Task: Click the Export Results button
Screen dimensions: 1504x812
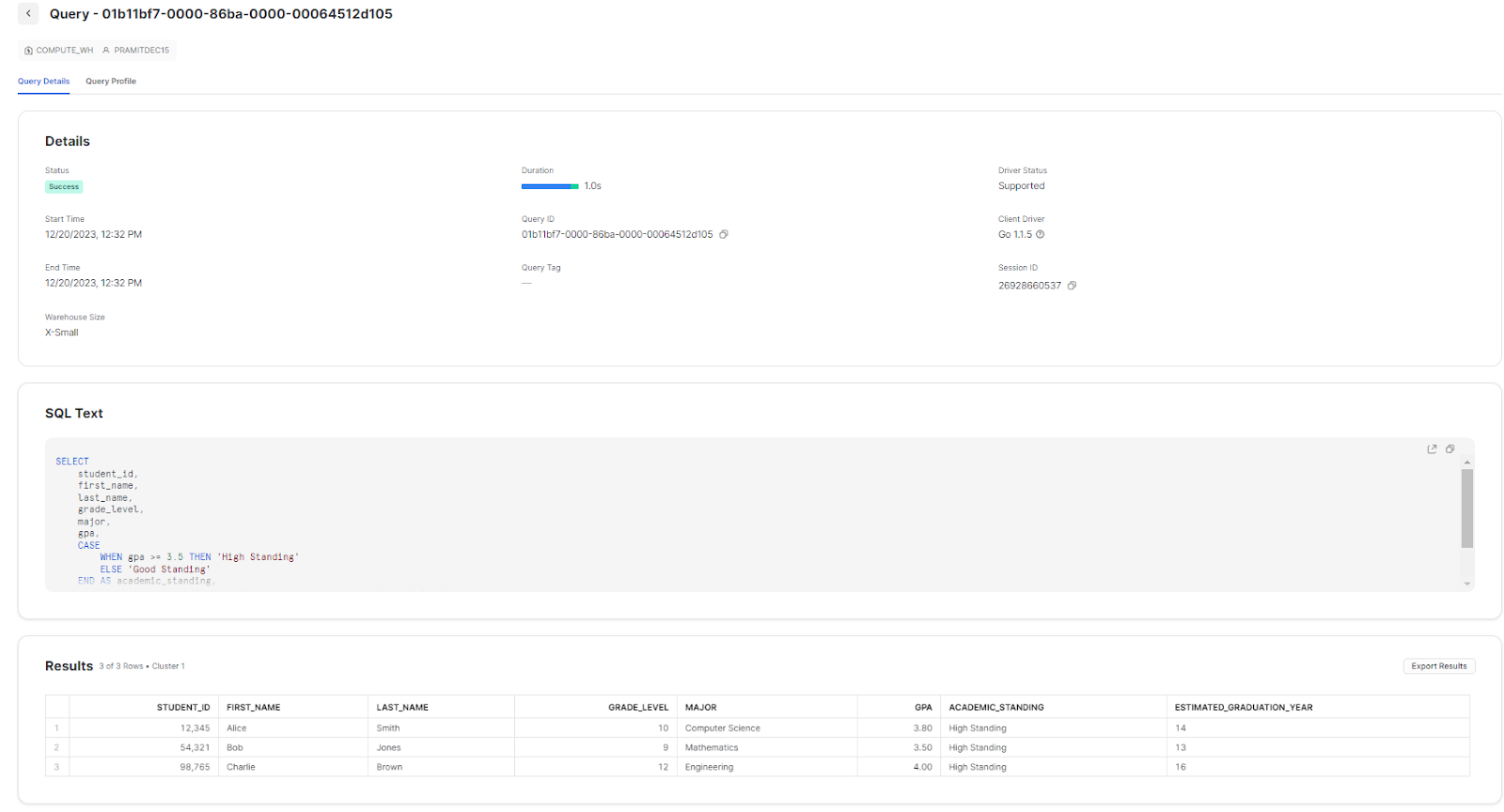Action: [1438, 666]
